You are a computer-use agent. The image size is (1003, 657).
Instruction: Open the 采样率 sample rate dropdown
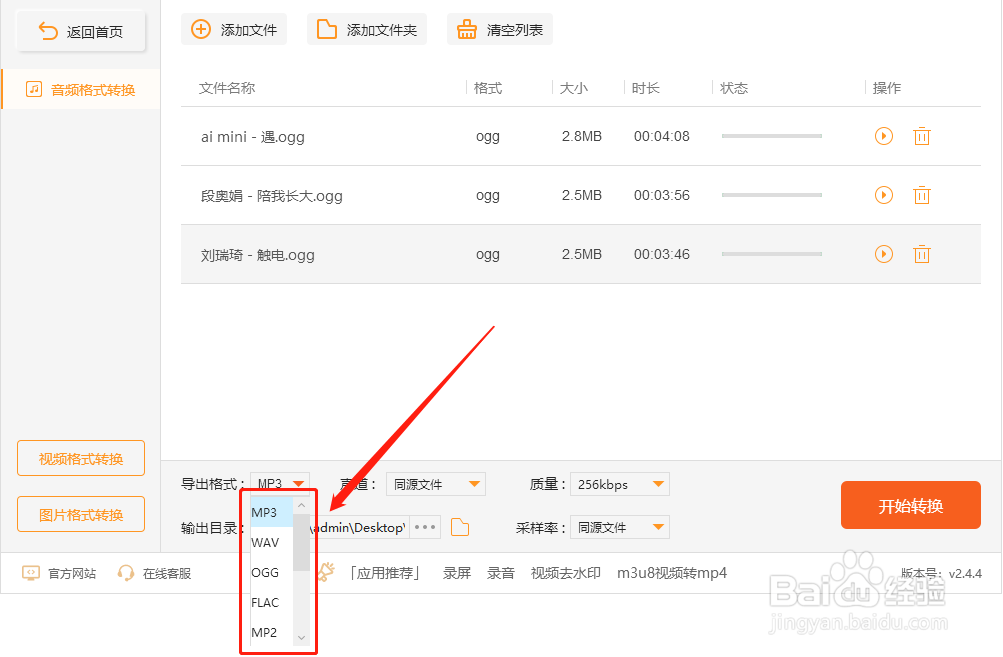point(618,526)
